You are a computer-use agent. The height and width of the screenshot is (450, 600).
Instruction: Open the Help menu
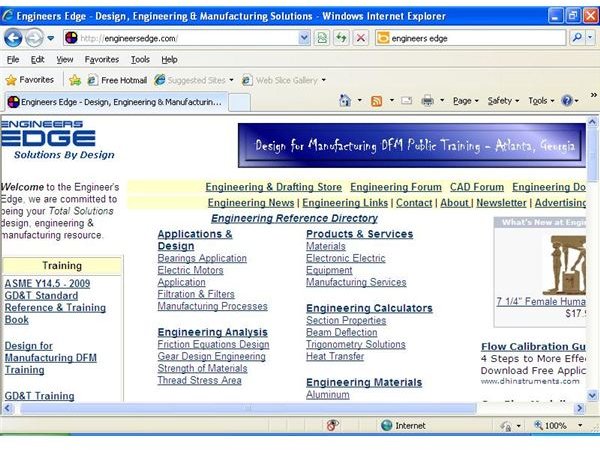tap(169, 59)
